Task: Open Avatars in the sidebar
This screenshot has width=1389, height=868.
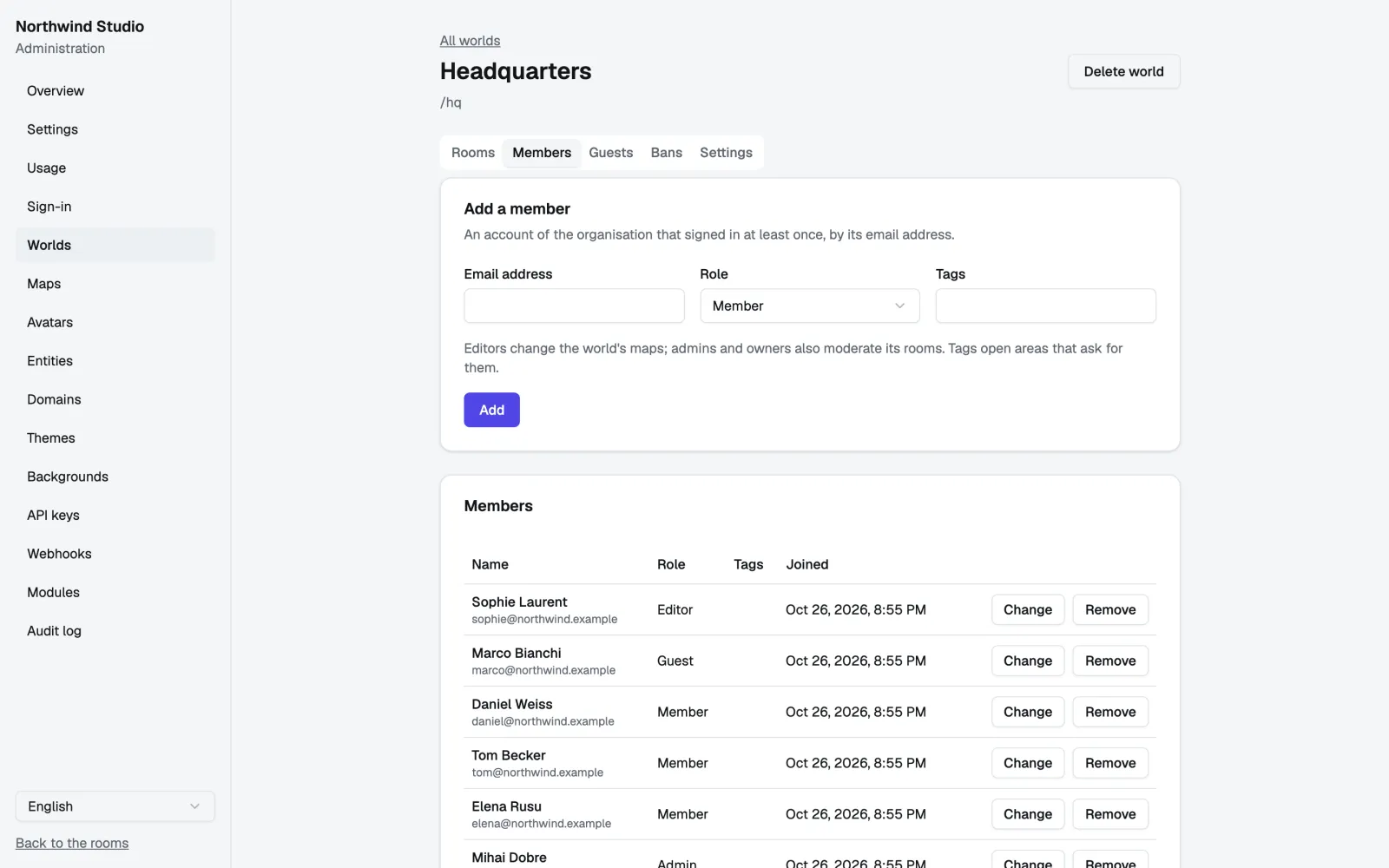Action: pyautogui.click(x=115, y=322)
